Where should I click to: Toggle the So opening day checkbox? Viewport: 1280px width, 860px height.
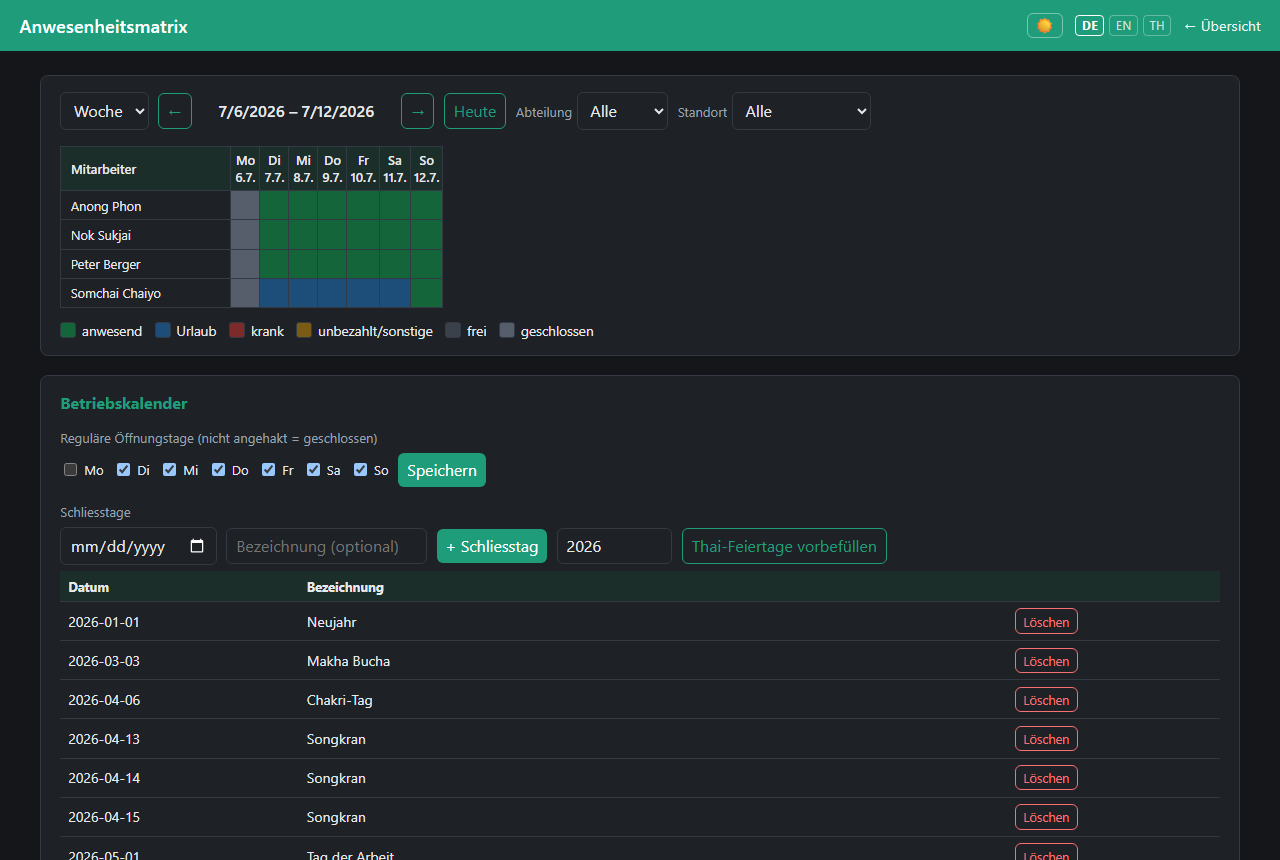[360, 470]
